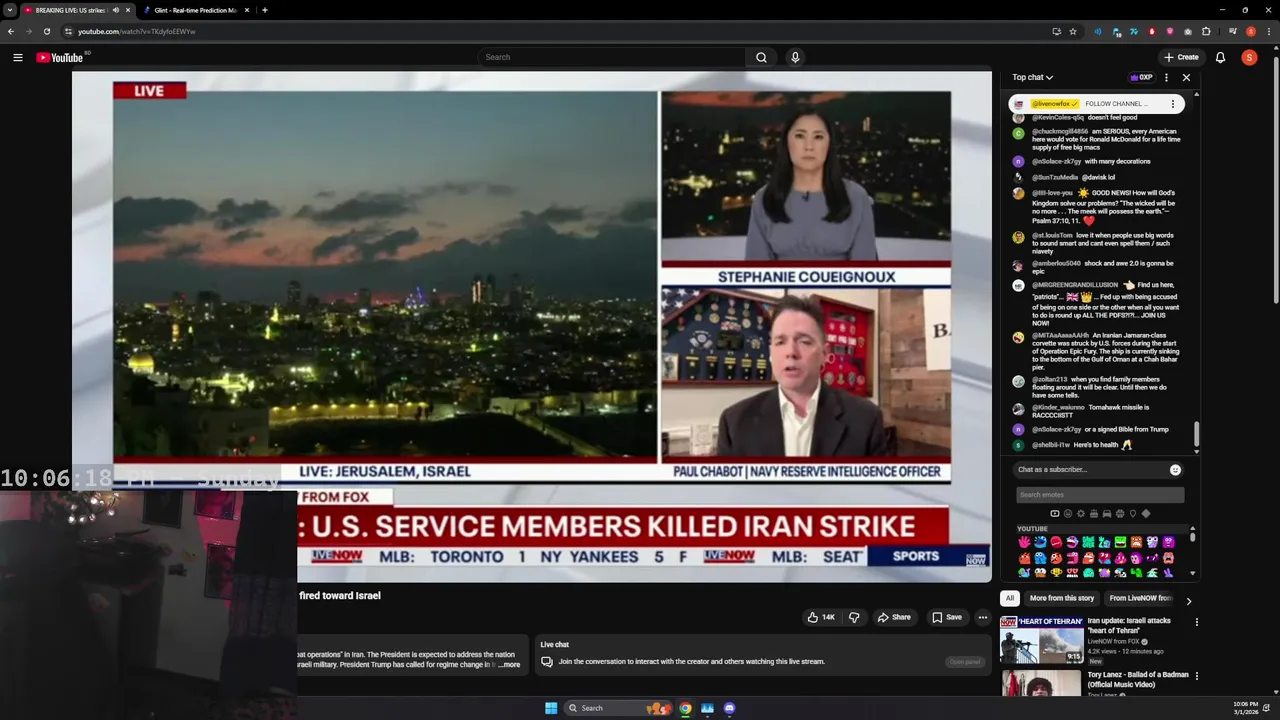The width and height of the screenshot is (1280, 720).
Task: Open the YouTube notifications bell
Action: pos(1220,57)
